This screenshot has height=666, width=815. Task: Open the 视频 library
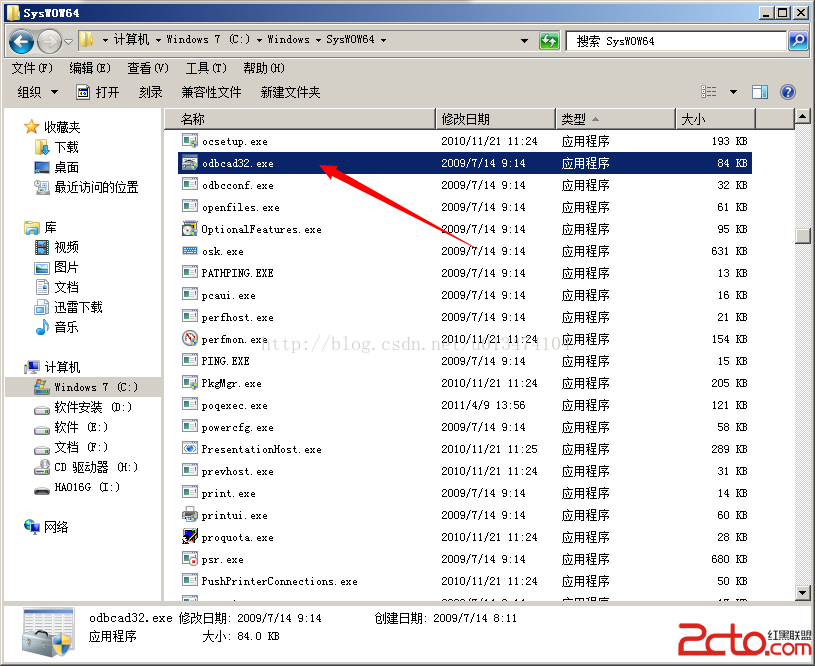coord(57,247)
